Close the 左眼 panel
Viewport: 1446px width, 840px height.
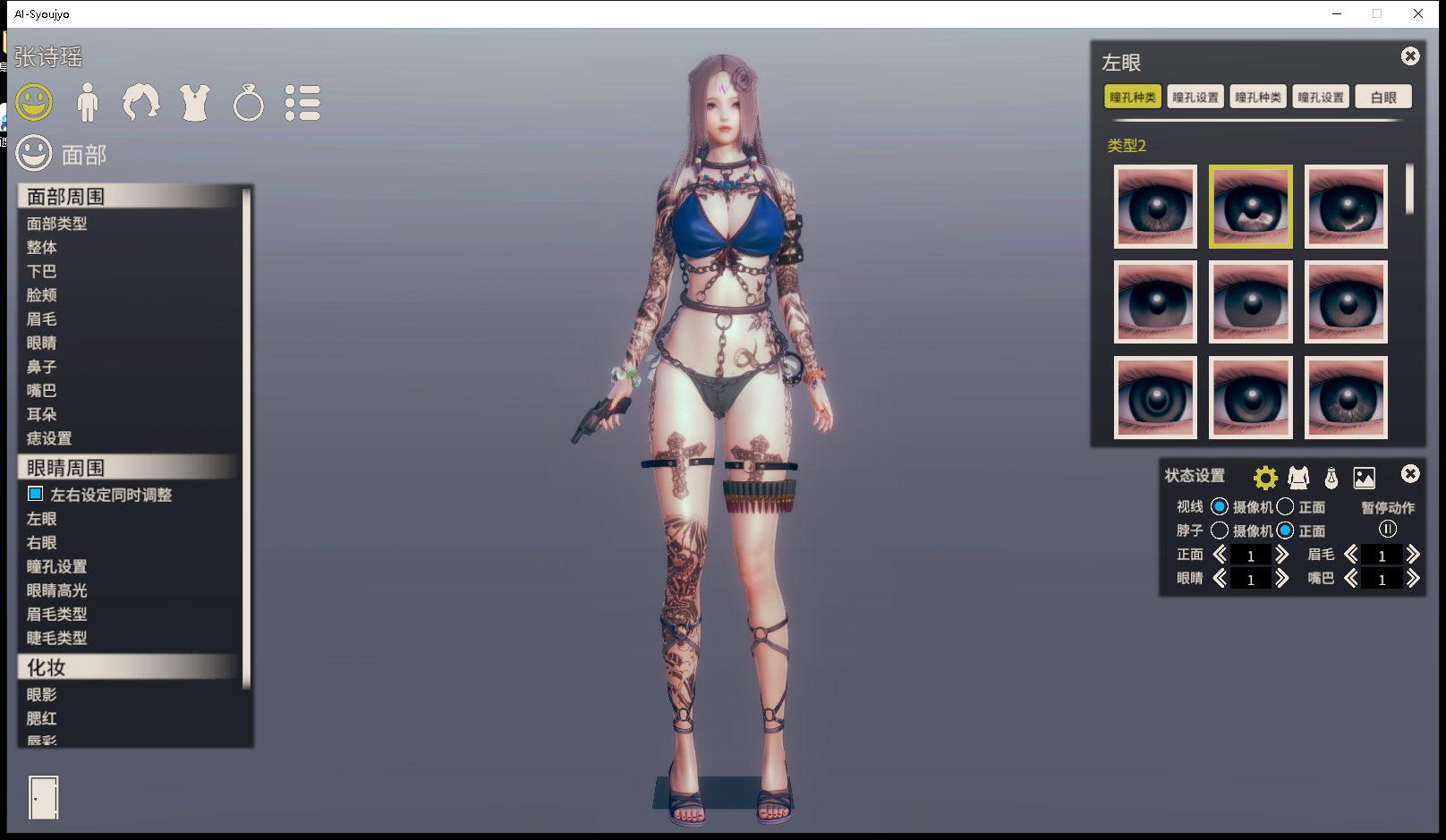click(x=1410, y=56)
